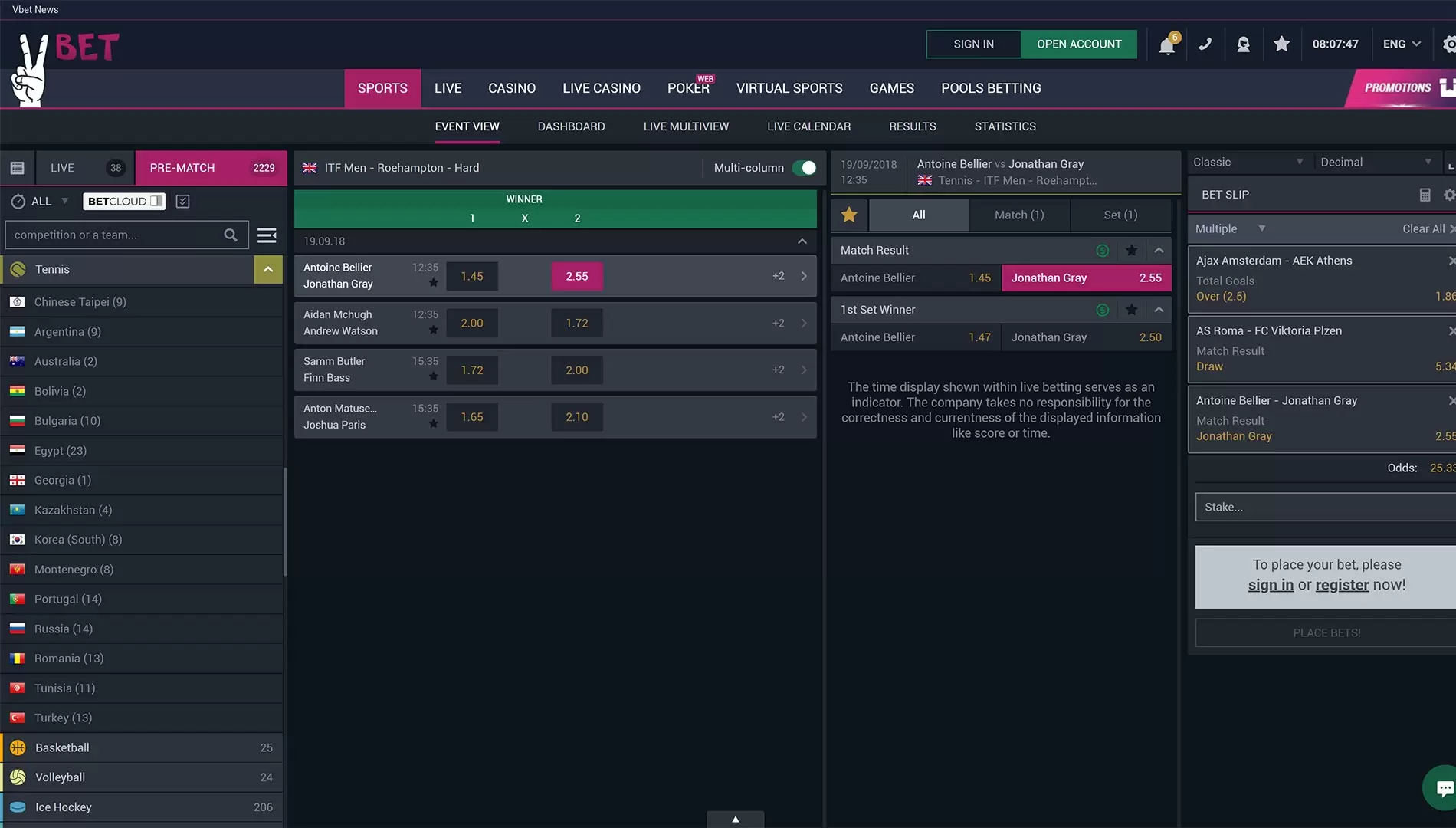Switch to the DASHBOARD tab
The height and width of the screenshot is (828, 1456).
tap(571, 127)
